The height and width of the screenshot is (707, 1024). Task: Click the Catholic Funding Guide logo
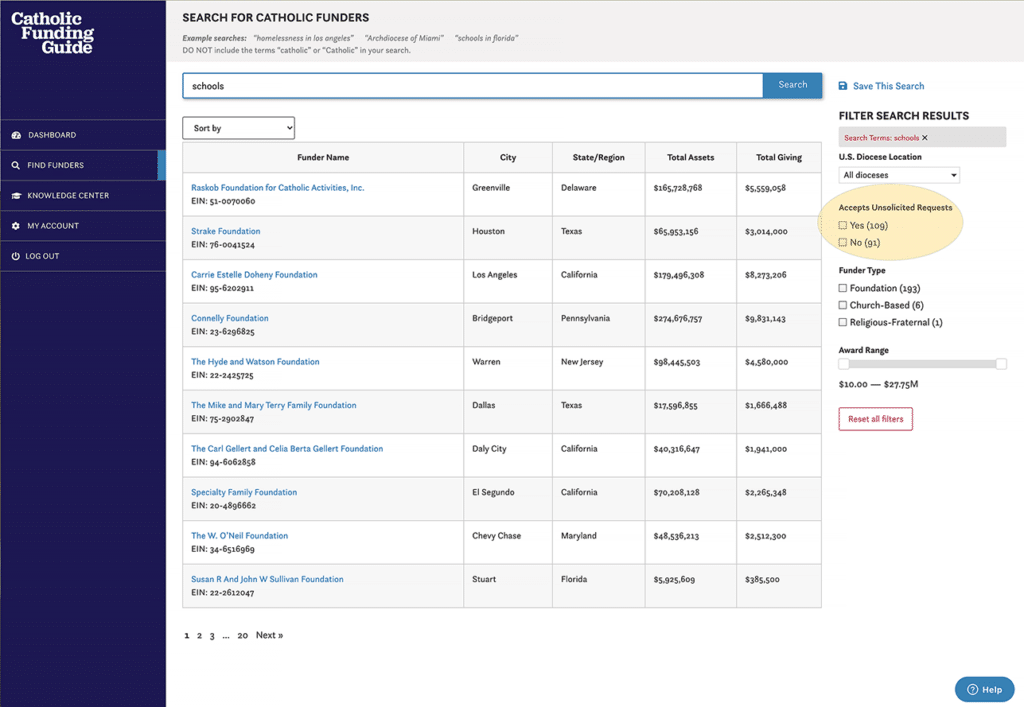pyautogui.click(x=52, y=33)
